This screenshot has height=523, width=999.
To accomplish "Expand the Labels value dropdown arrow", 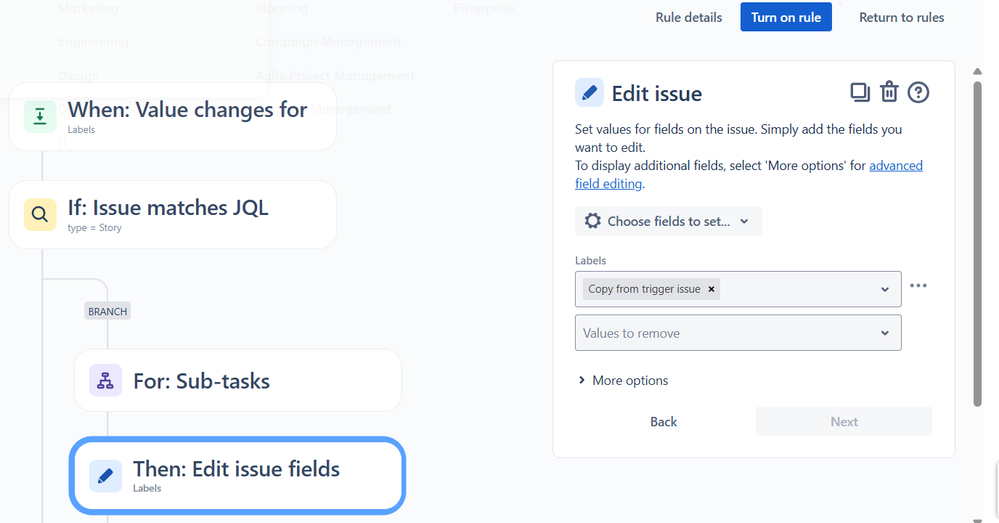I will coord(885,289).
